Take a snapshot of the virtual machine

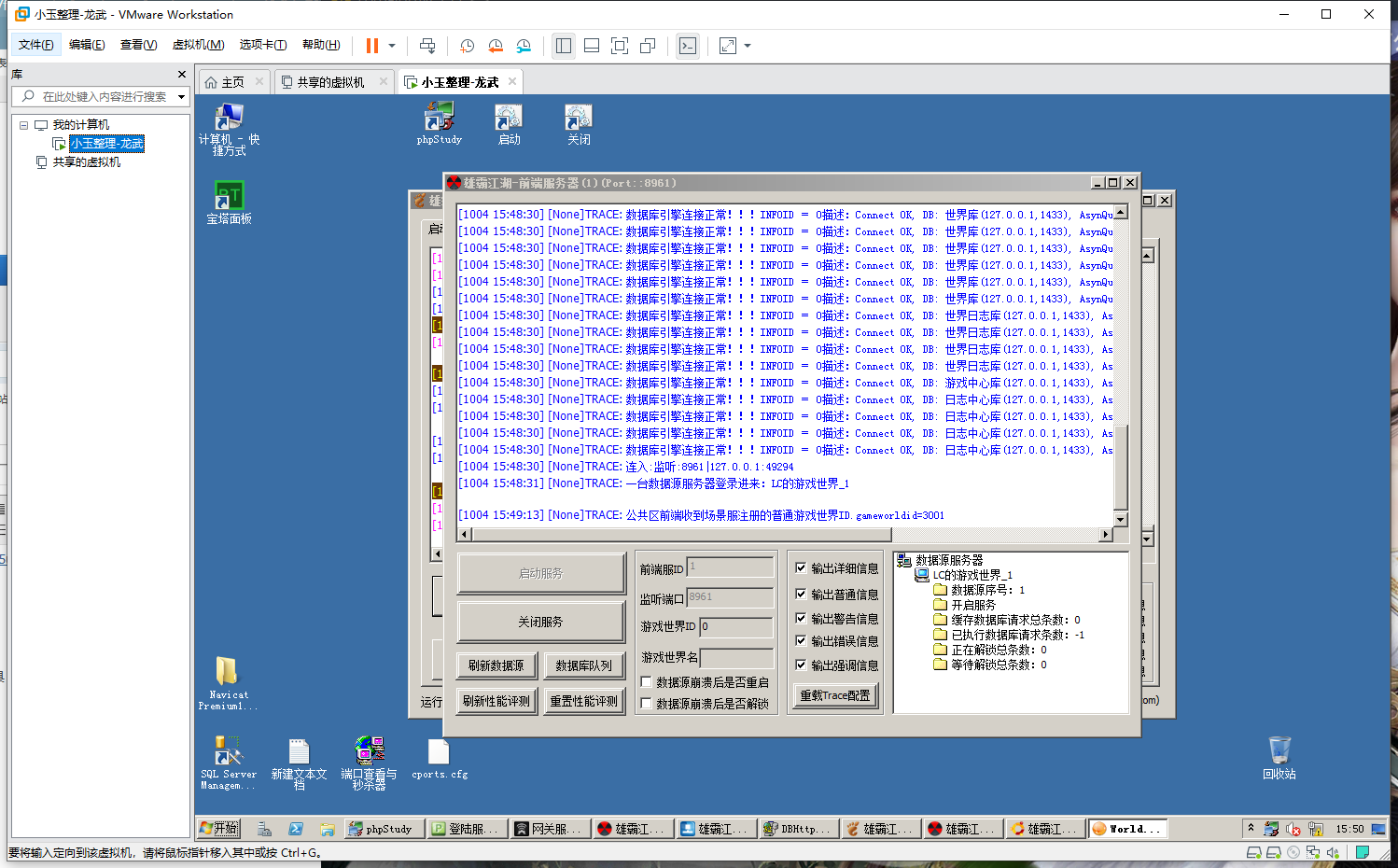[468, 46]
